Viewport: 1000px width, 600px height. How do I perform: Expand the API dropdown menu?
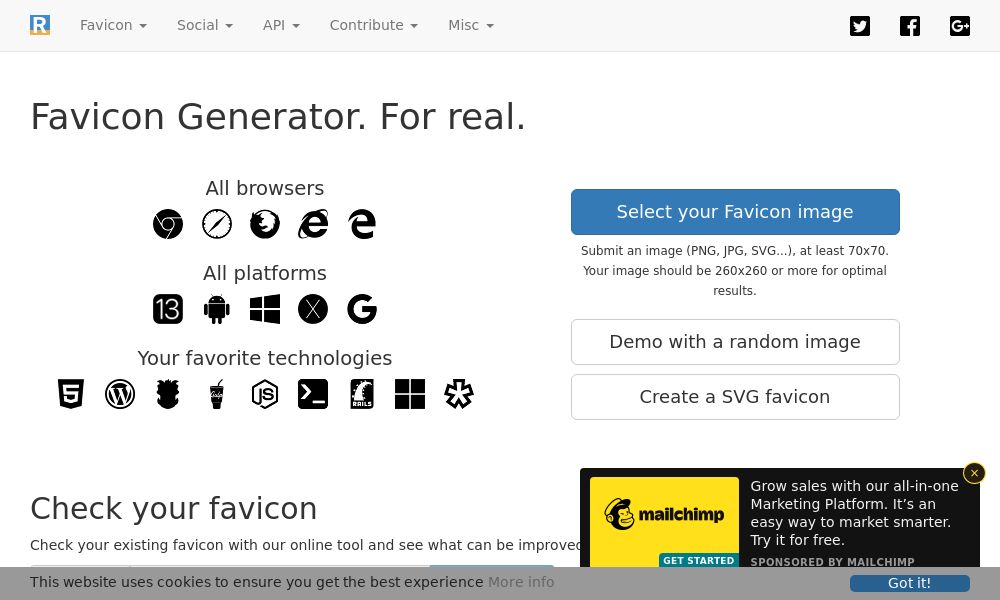(x=281, y=25)
